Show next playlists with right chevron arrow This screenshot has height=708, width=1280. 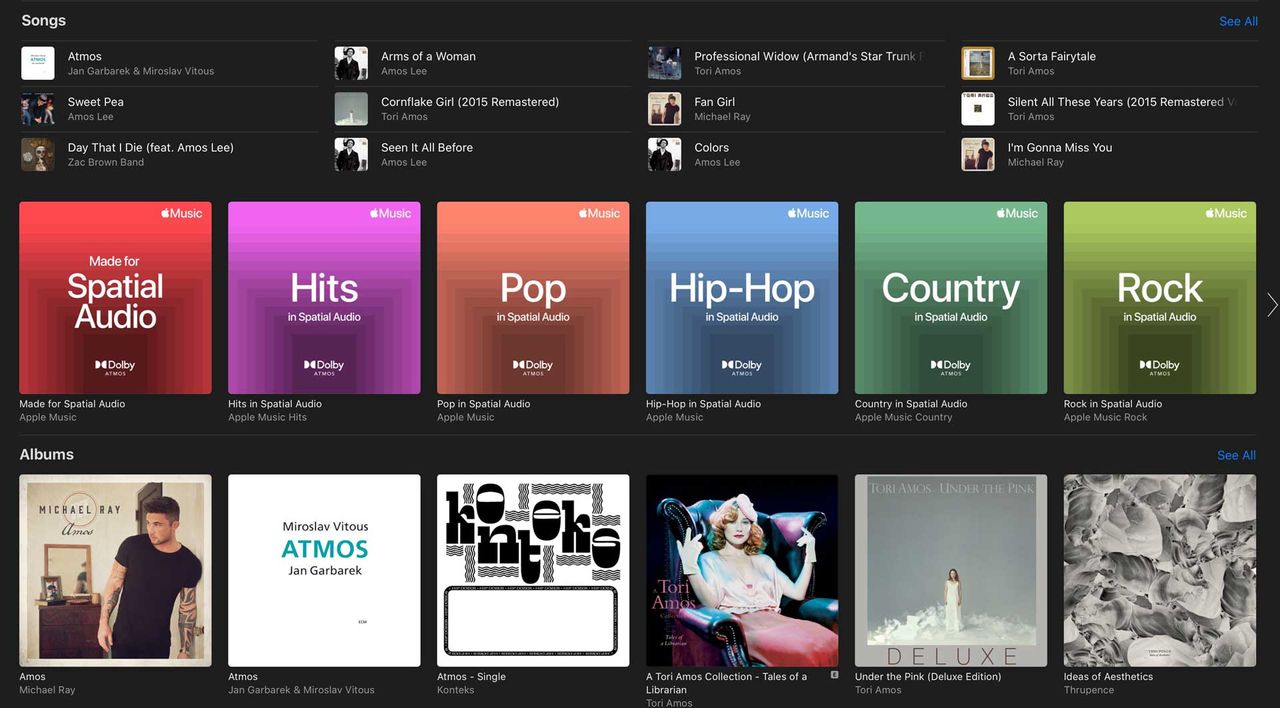1272,305
